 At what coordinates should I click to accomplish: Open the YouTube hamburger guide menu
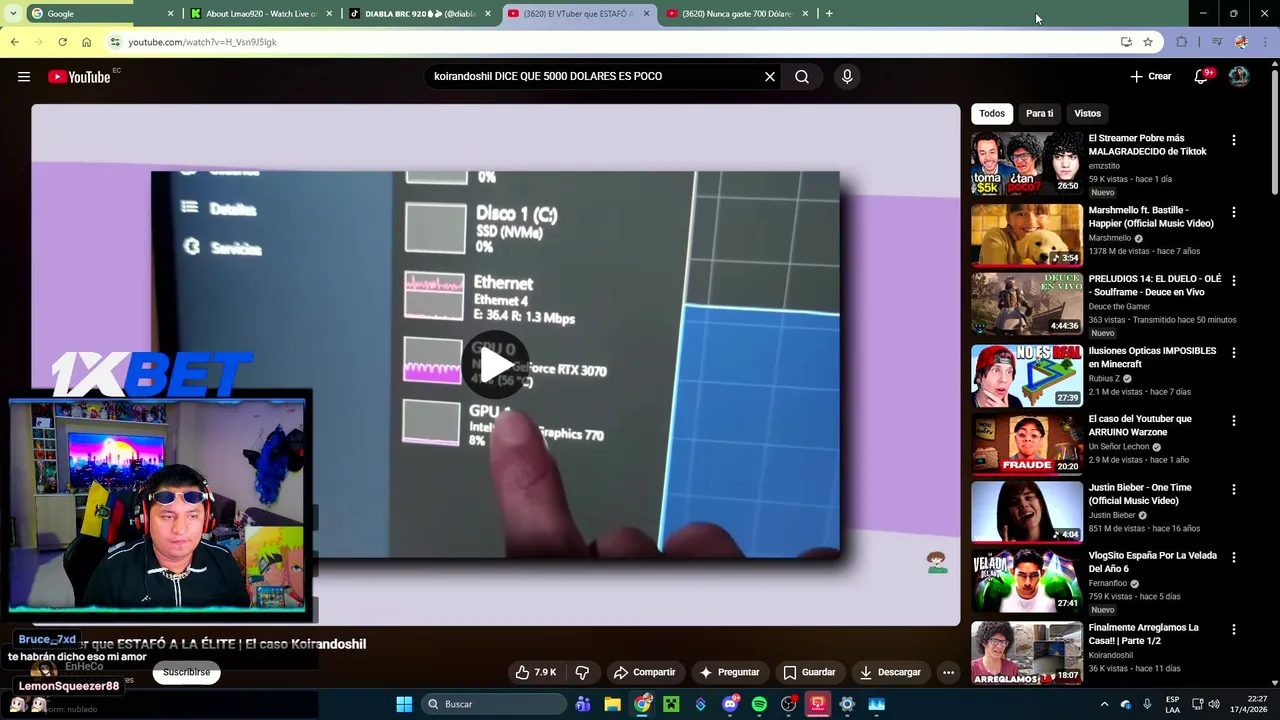pyautogui.click(x=24, y=77)
